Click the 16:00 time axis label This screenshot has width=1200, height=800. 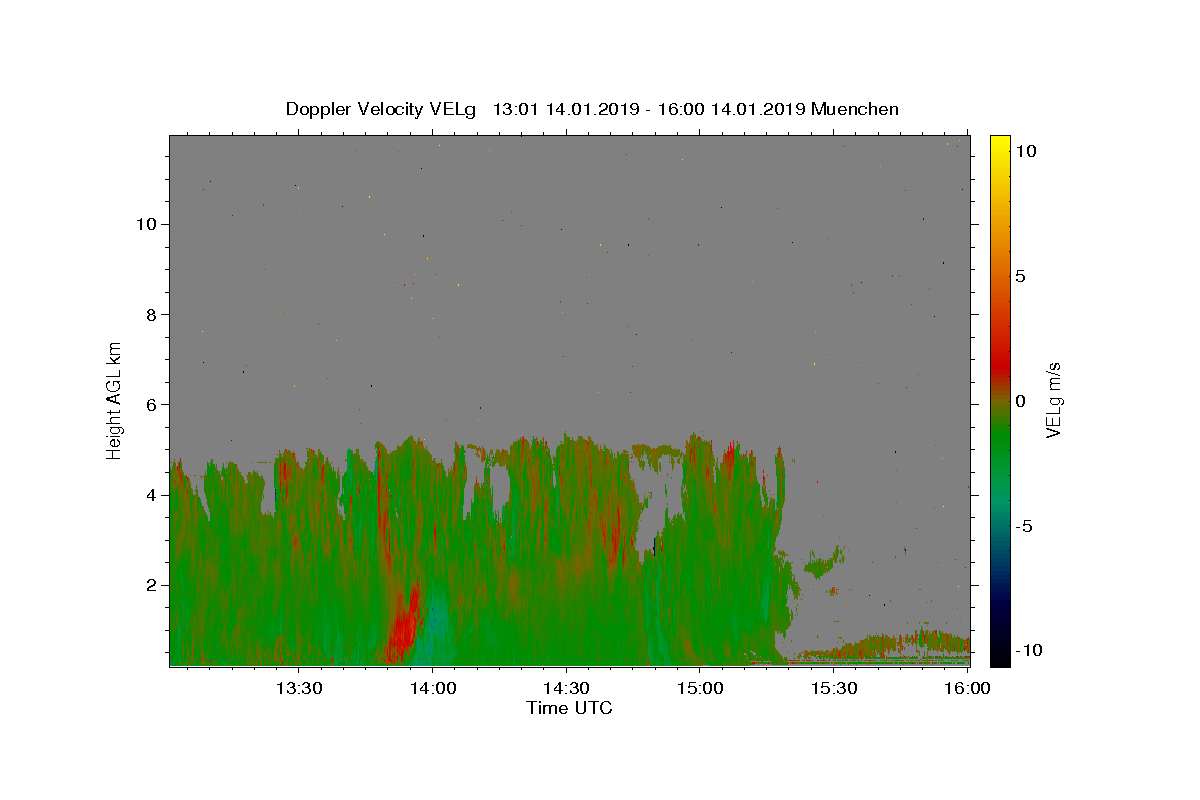point(967,689)
